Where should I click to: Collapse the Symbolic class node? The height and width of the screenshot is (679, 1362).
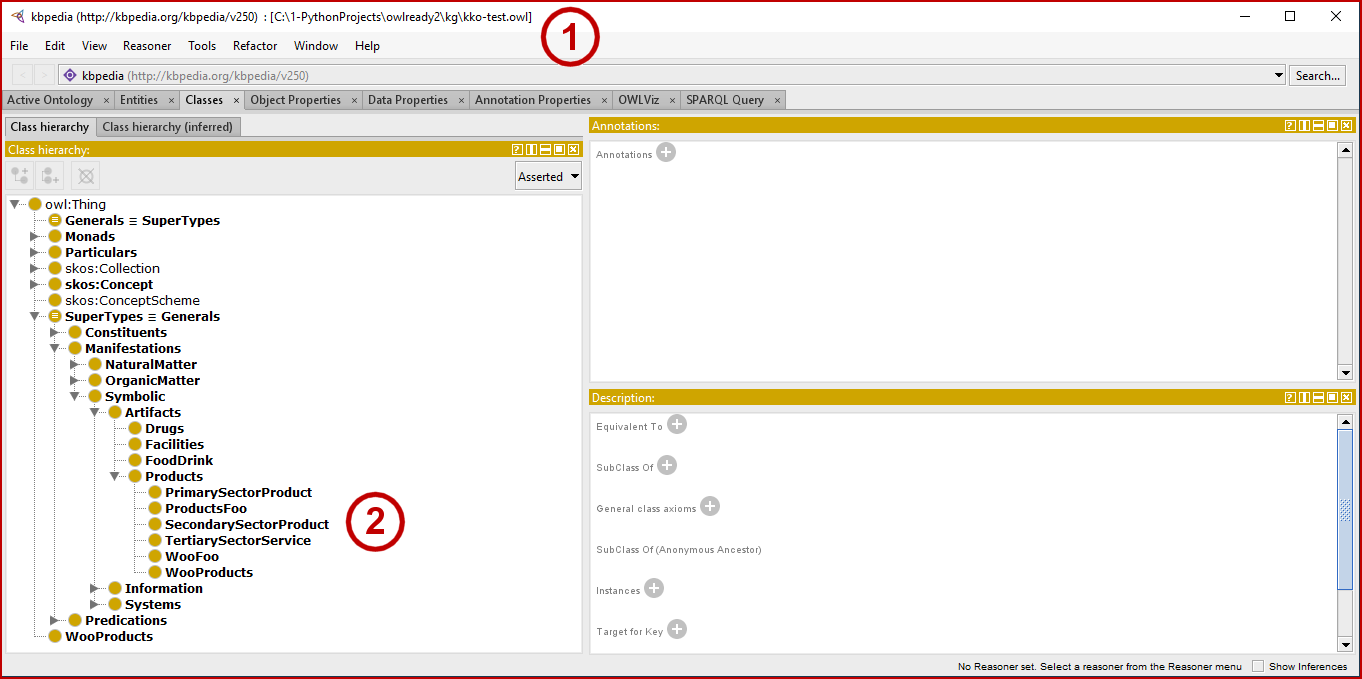pyautogui.click(x=75, y=396)
